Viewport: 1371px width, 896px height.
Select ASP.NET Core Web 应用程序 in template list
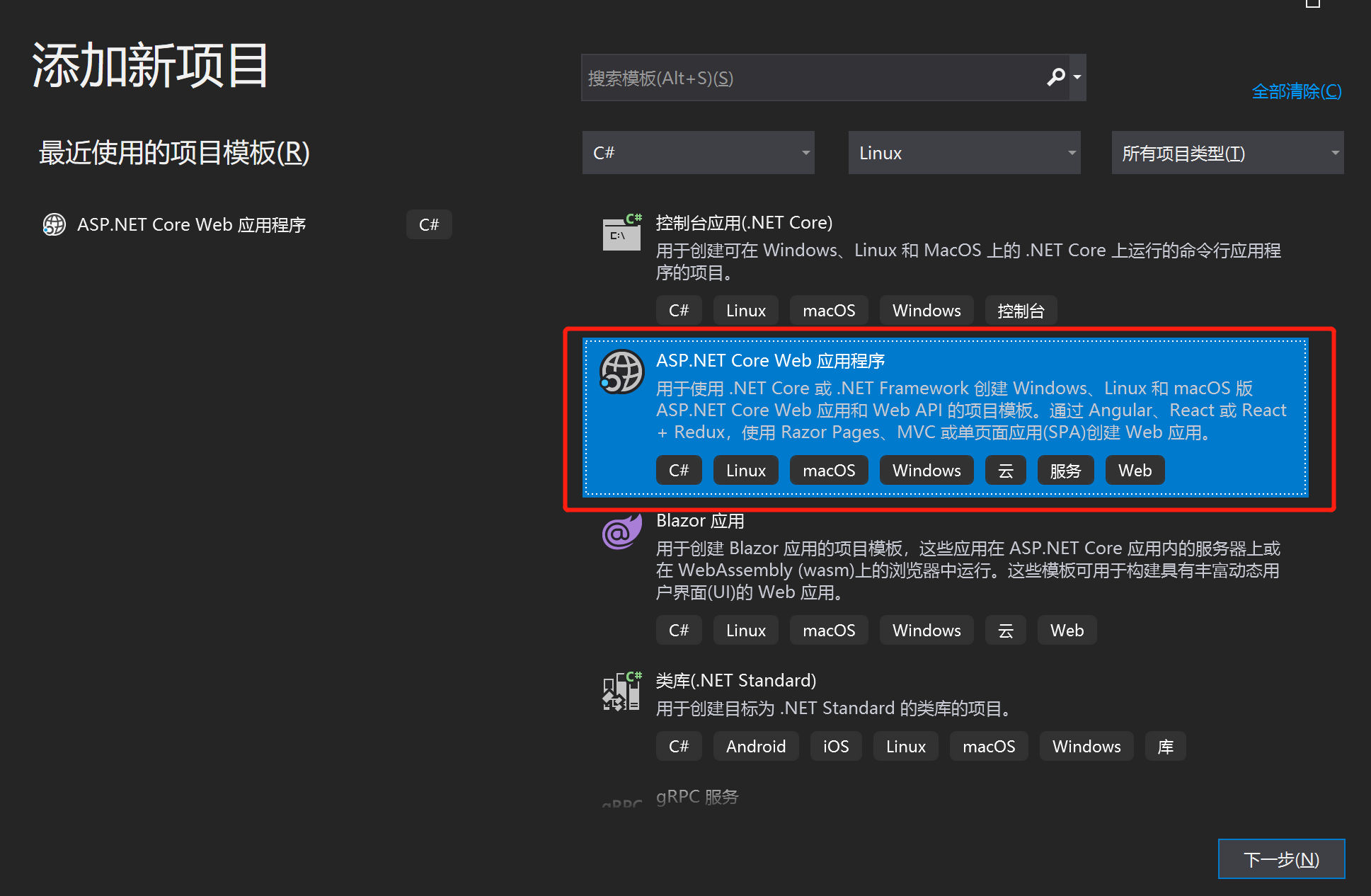click(x=945, y=418)
